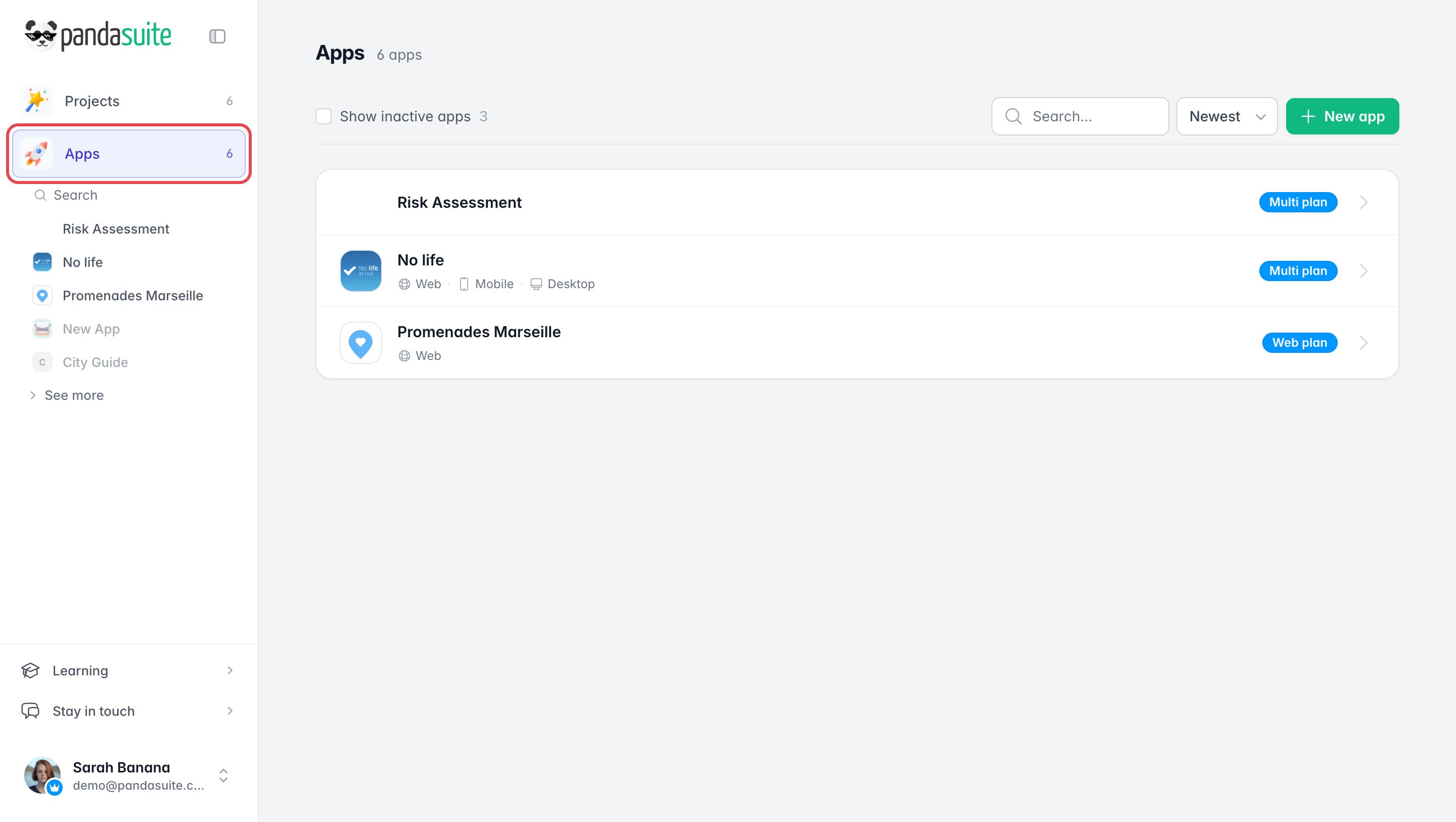Screen dimensions: 1456x822
Task: Click the Promenades Marseille heart pin thumbnail
Action: tap(360, 343)
